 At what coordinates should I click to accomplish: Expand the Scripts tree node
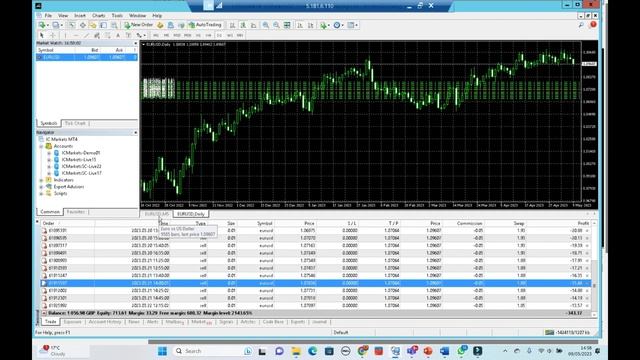[x=41, y=193]
